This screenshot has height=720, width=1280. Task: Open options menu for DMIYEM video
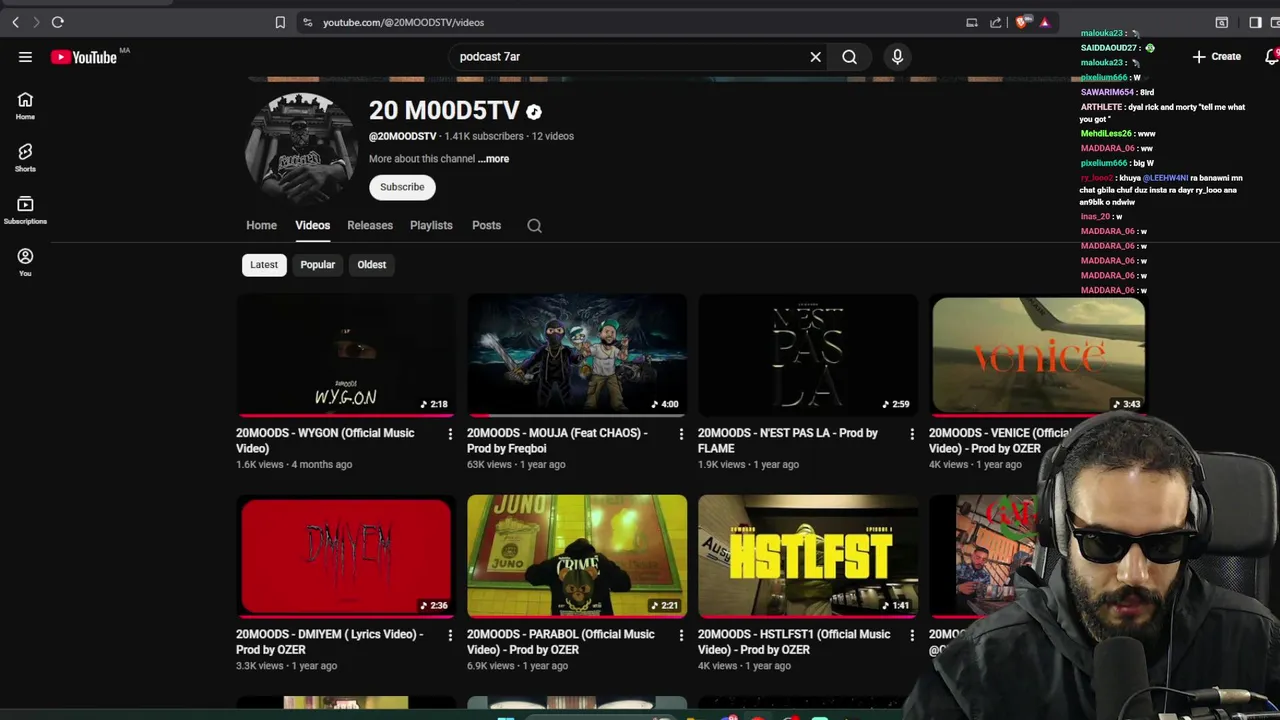point(450,635)
